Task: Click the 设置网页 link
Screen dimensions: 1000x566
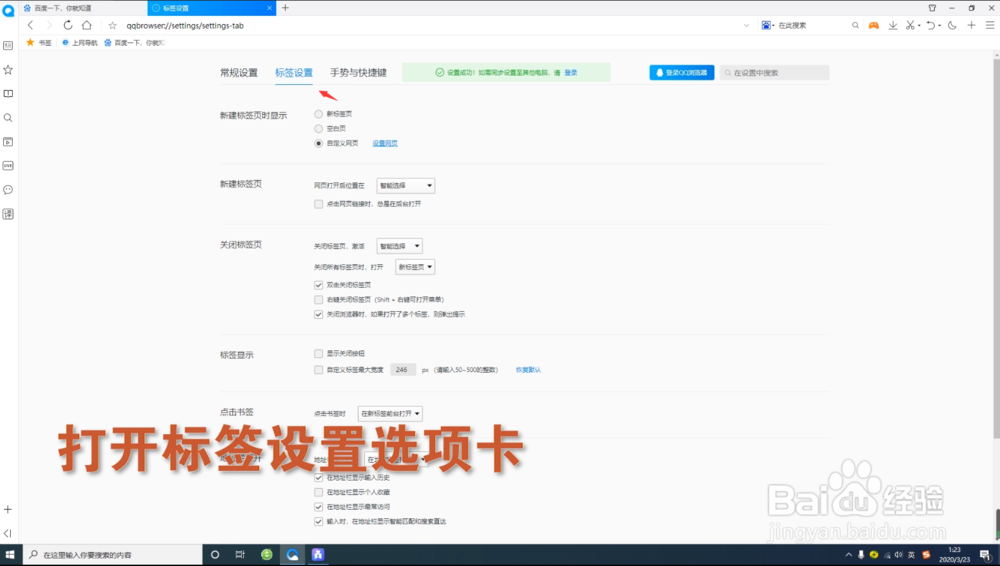Action: click(x=385, y=143)
